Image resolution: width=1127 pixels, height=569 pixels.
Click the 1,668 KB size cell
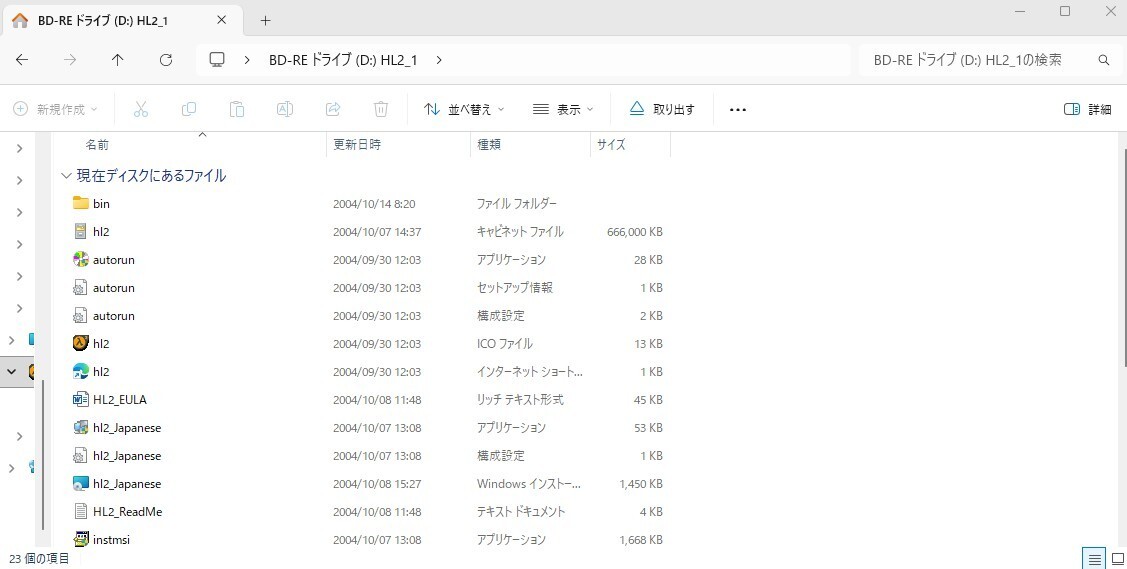641,540
